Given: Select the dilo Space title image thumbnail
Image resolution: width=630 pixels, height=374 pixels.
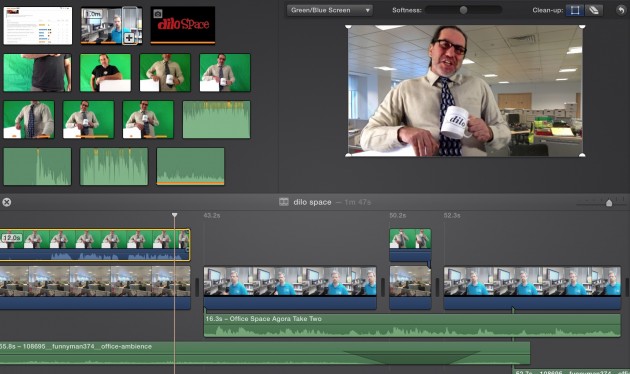Looking at the screenshot, I should pyautogui.click(x=183, y=25).
